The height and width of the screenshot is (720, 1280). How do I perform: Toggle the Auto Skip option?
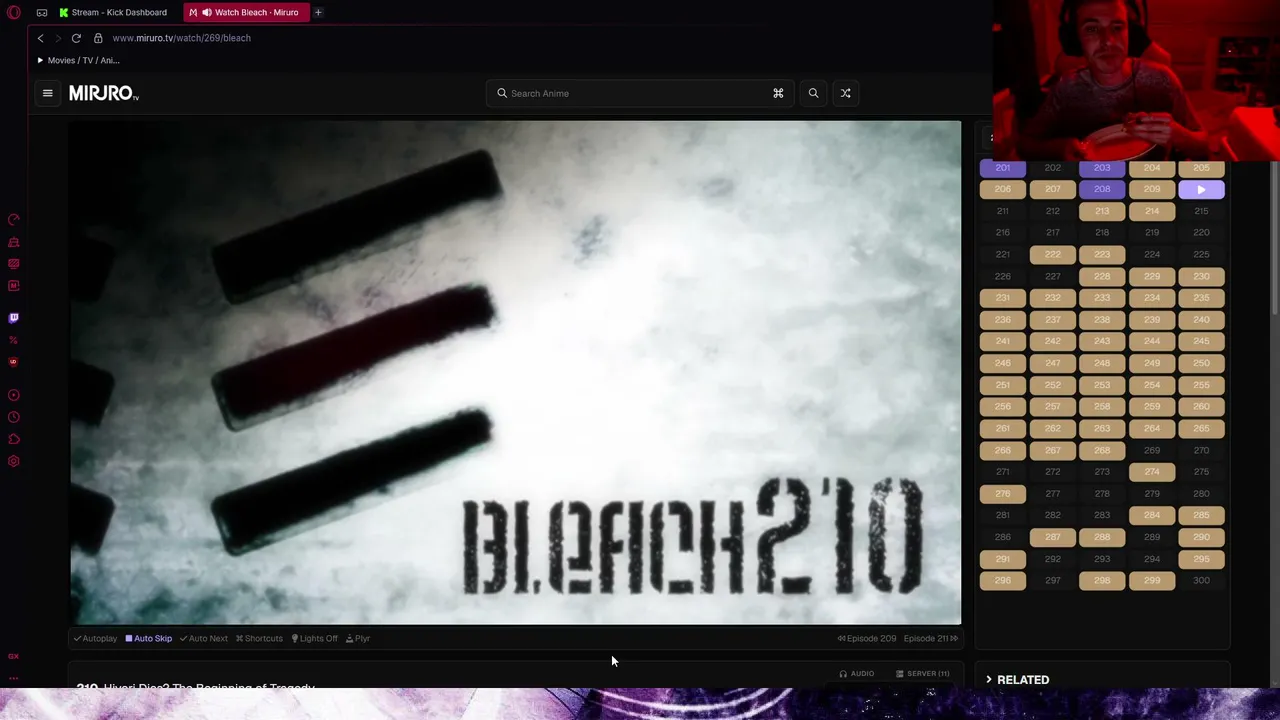(x=149, y=638)
